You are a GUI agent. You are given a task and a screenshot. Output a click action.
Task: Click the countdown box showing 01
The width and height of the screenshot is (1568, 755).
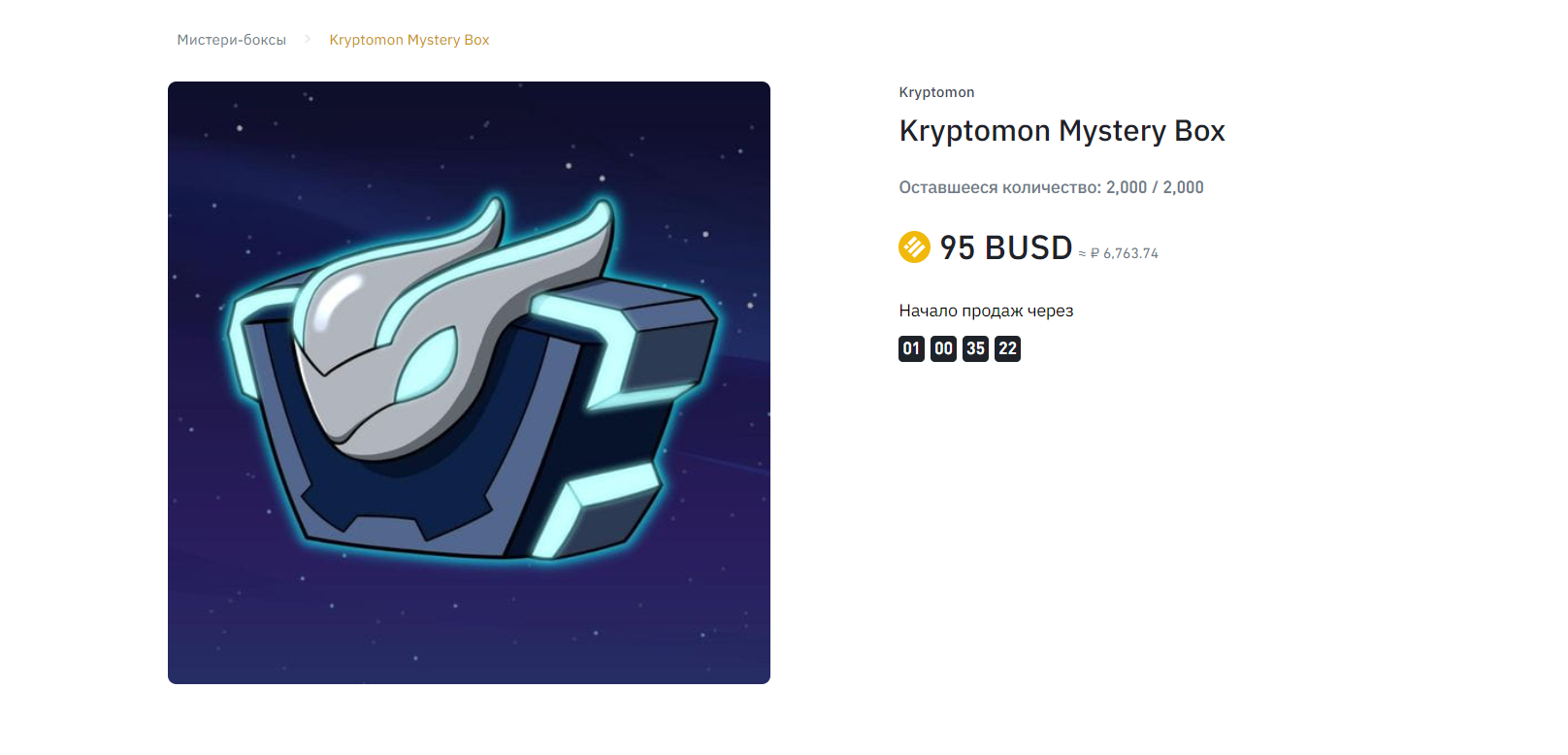point(911,348)
